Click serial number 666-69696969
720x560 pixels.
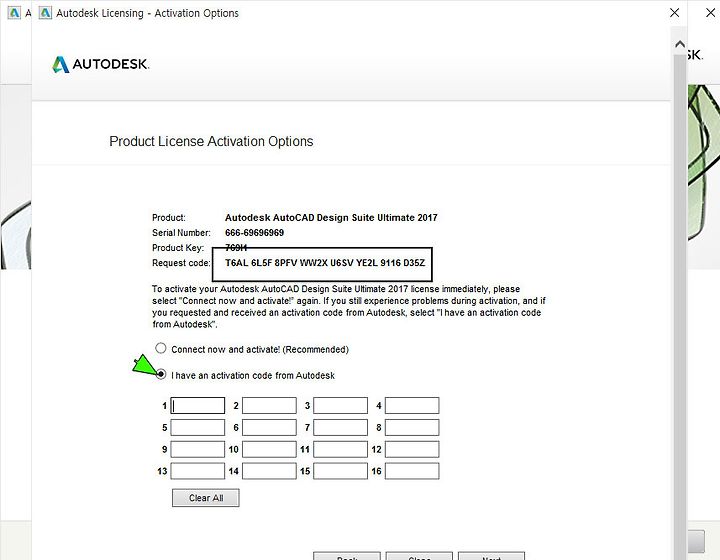(254, 233)
